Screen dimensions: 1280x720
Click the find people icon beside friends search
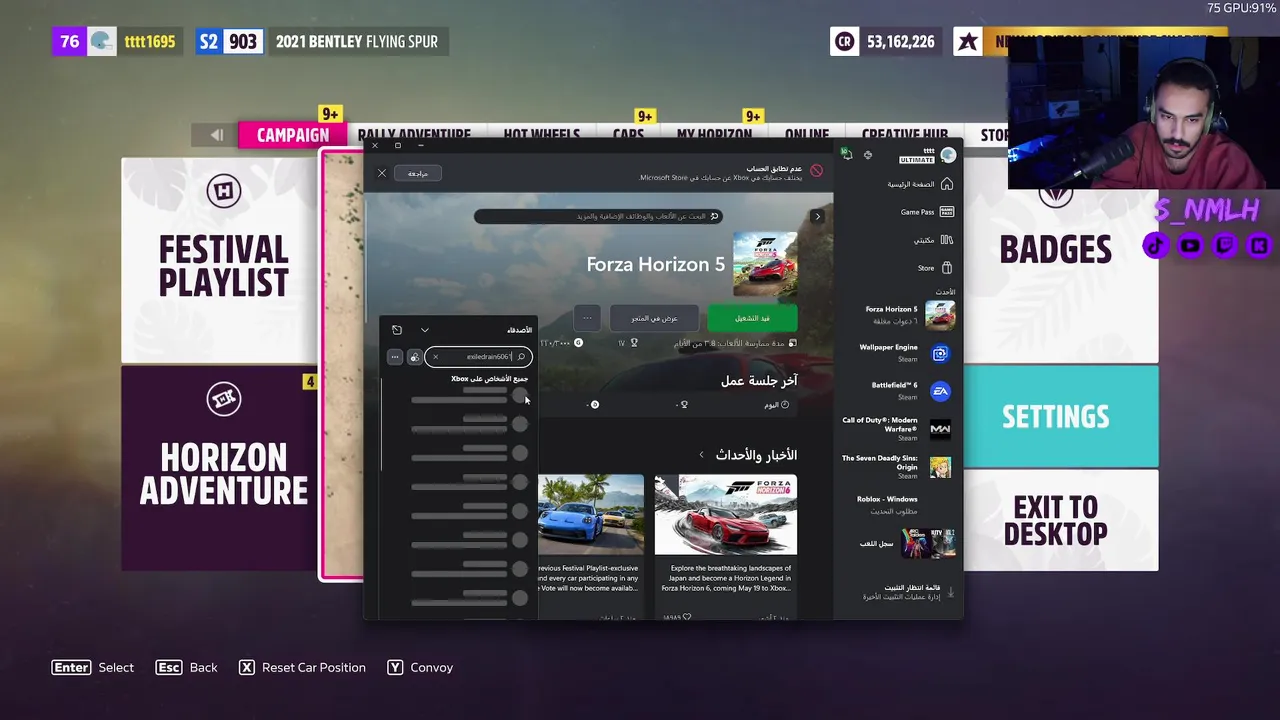(414, 357)
